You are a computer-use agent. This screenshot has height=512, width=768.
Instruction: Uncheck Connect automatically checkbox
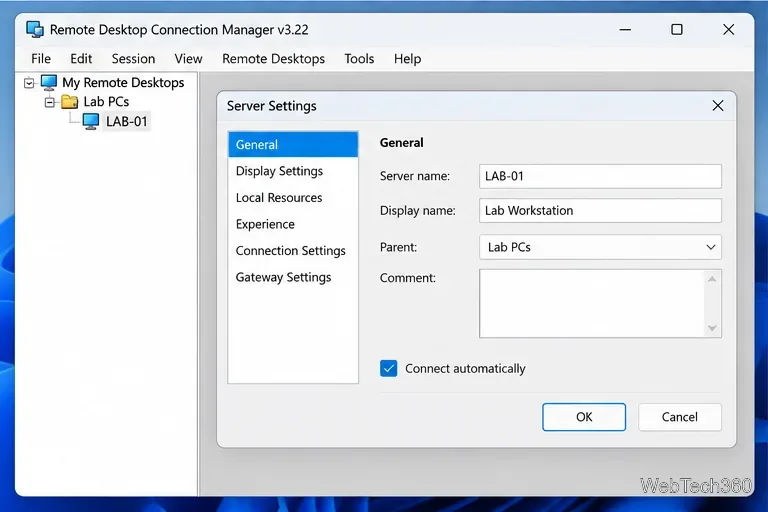(x=388, y=368)
